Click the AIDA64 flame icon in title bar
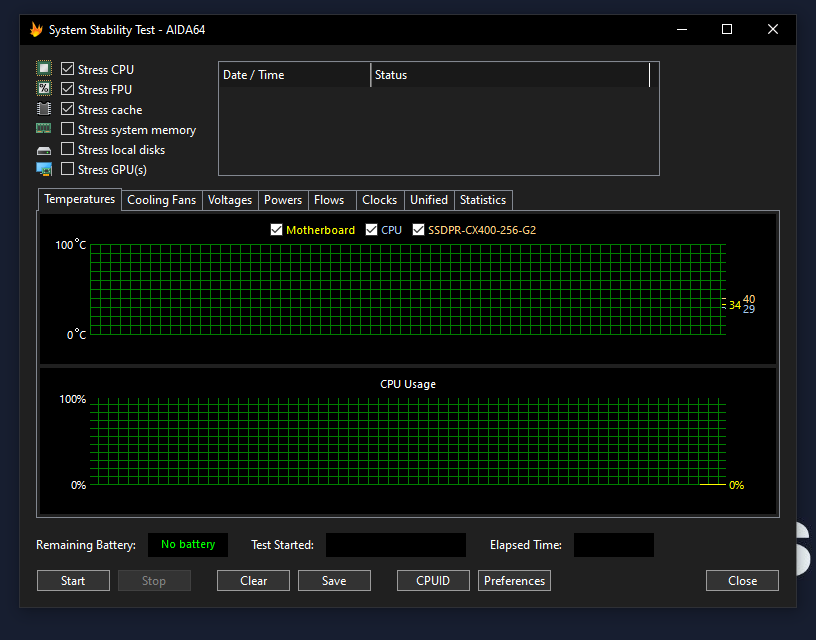 [36, 30]
